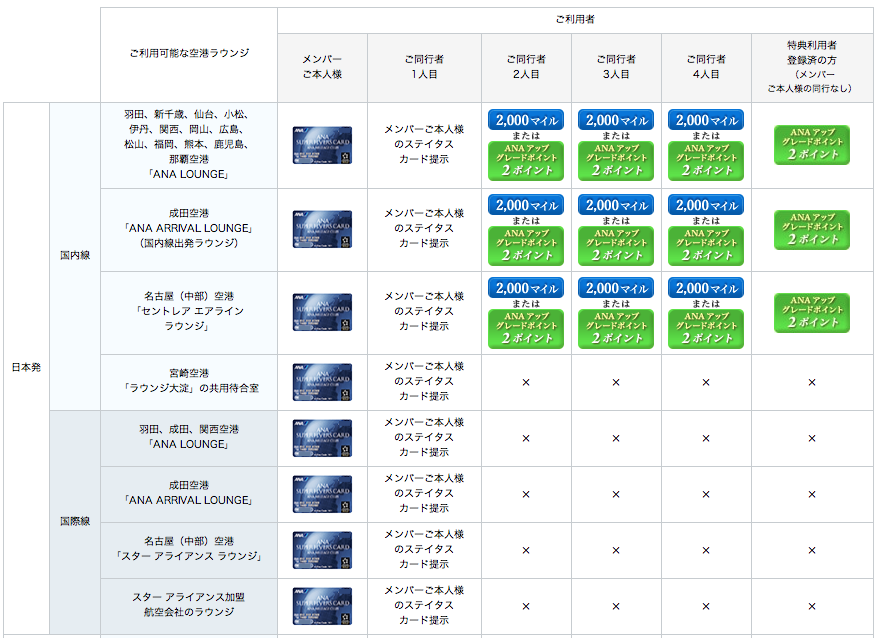Click the 名古屋（中部）空港「スター アライアンス ラウンジ」 cell
This screenshot has height=638, width=880.
point(189,549)
